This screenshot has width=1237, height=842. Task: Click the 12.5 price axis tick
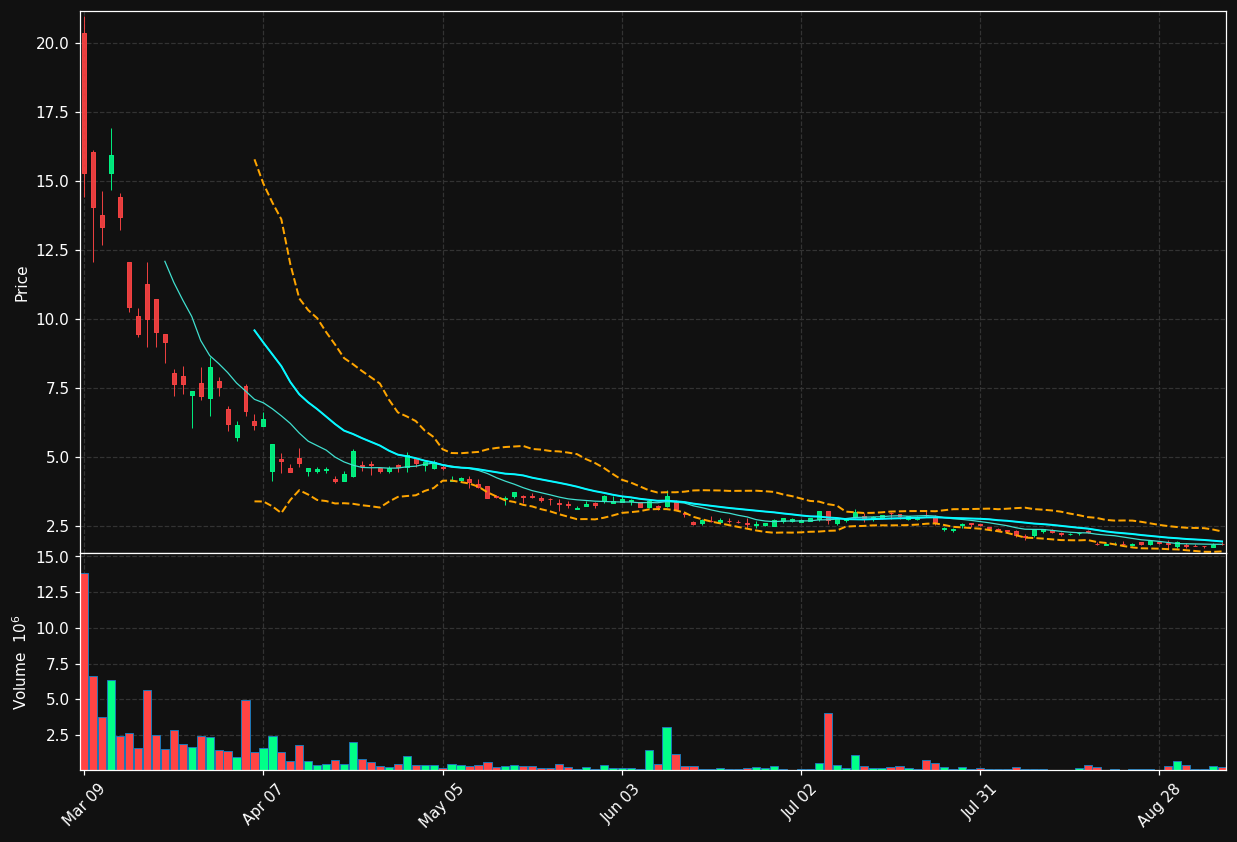pos(52,250)
